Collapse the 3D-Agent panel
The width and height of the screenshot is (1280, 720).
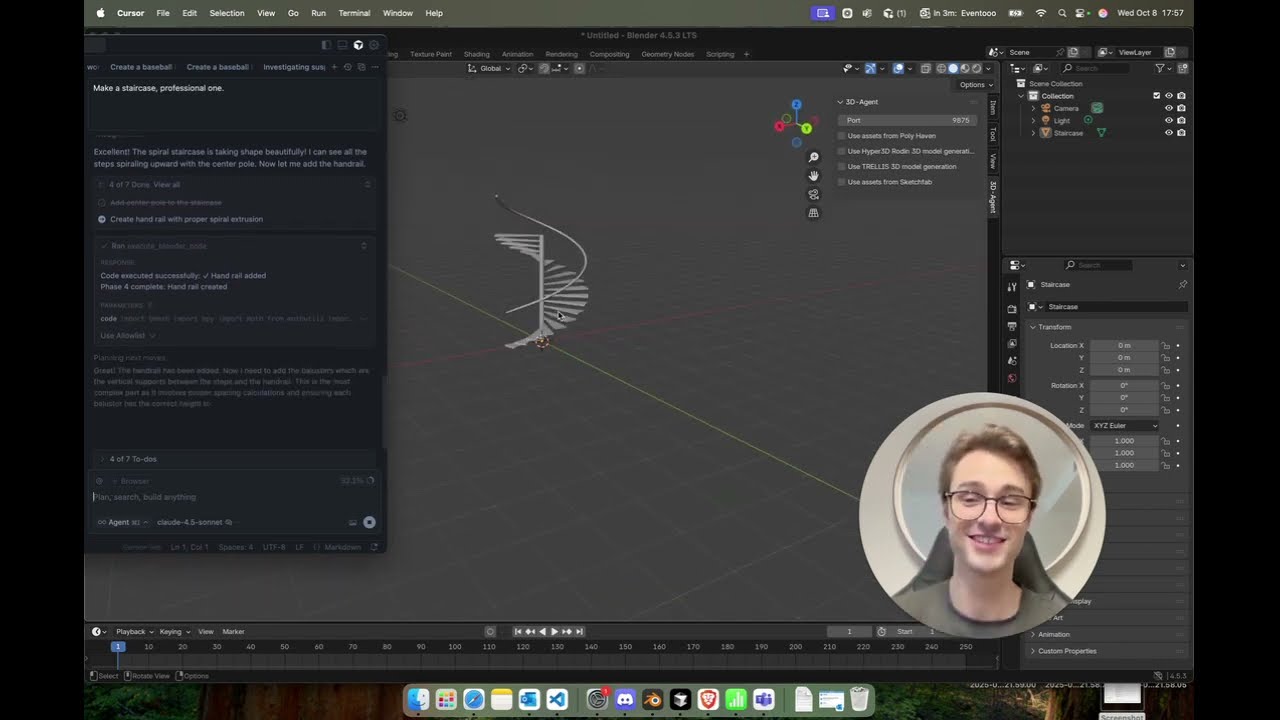(x=841, y=102)
